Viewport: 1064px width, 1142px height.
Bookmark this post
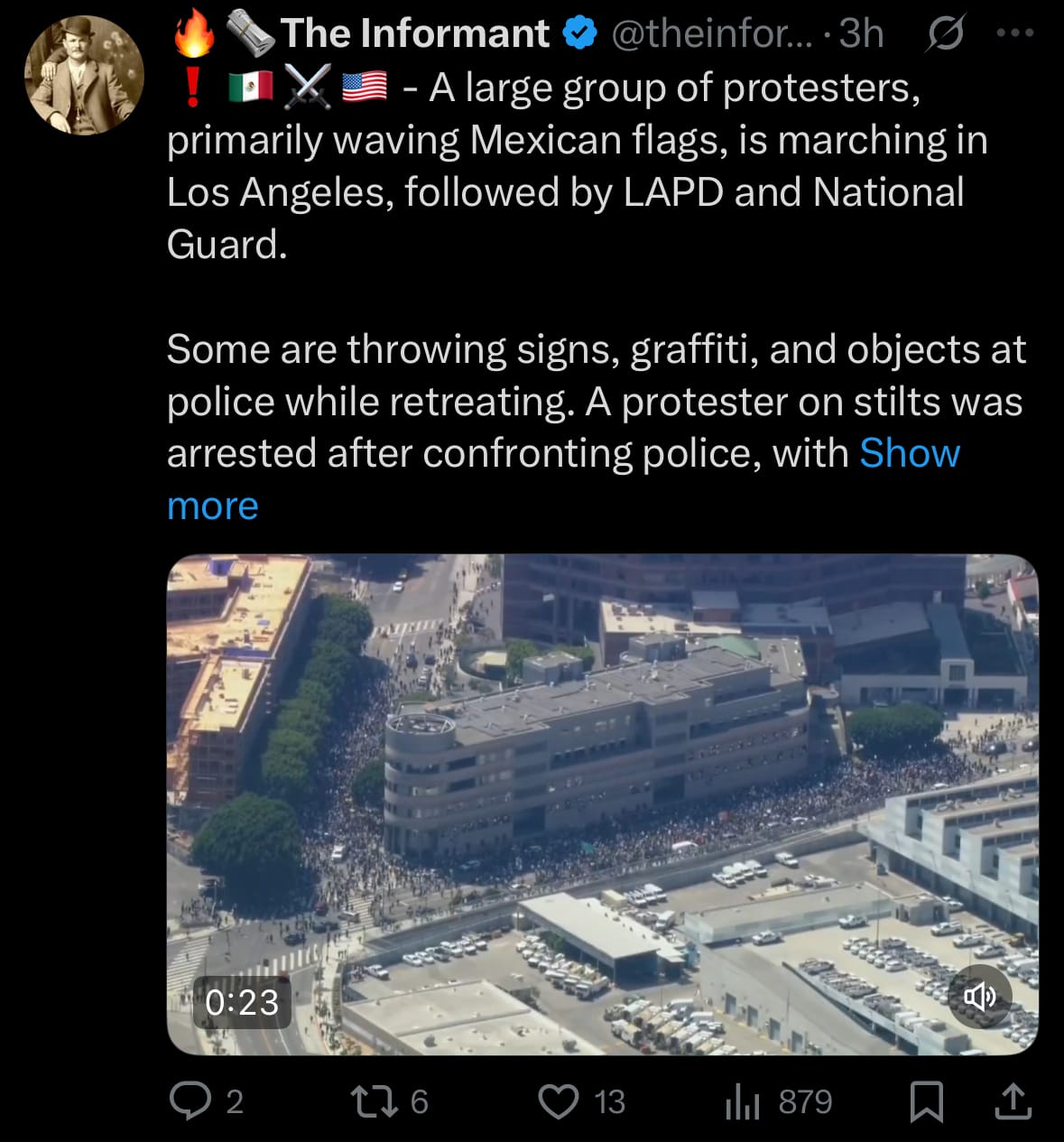[x=926, y=1101]
